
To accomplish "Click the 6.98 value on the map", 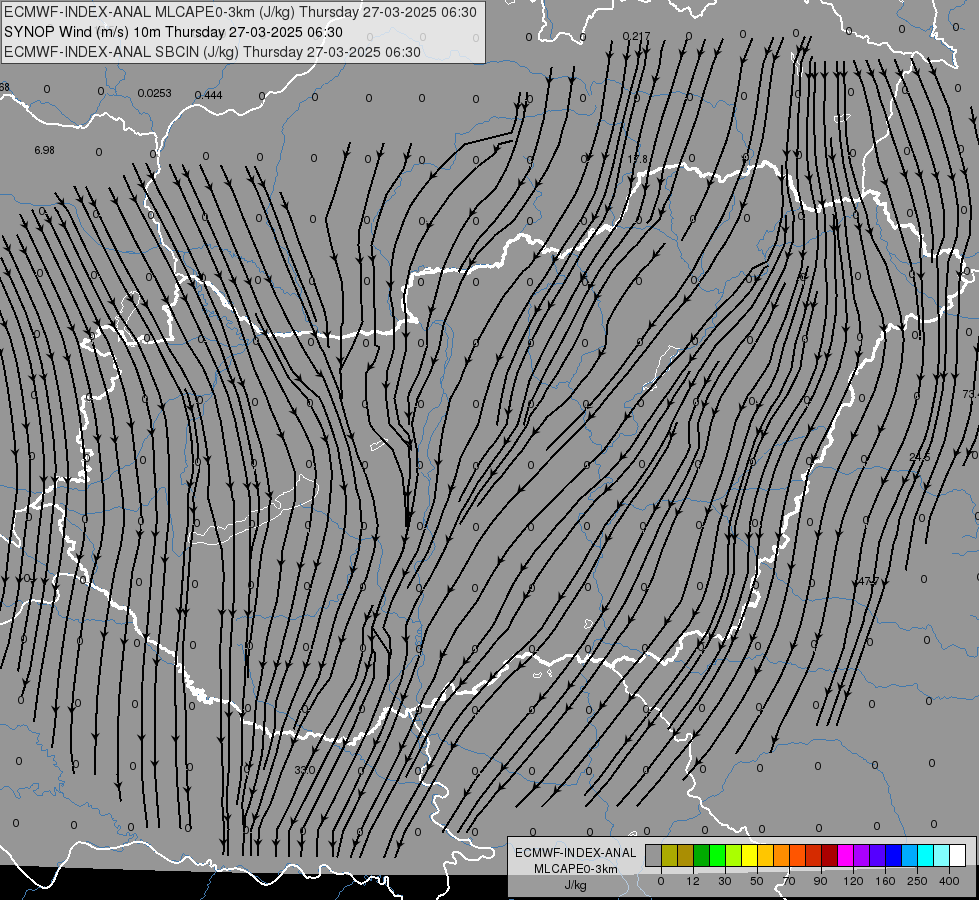I will coord(44,151).
